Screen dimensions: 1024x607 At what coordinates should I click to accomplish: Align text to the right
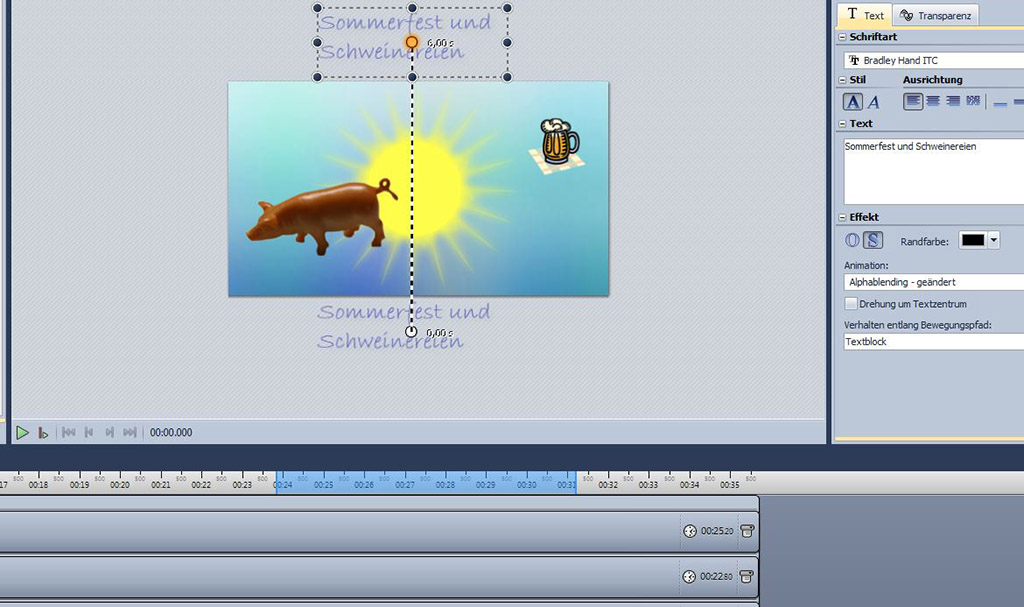click(953, 101)
